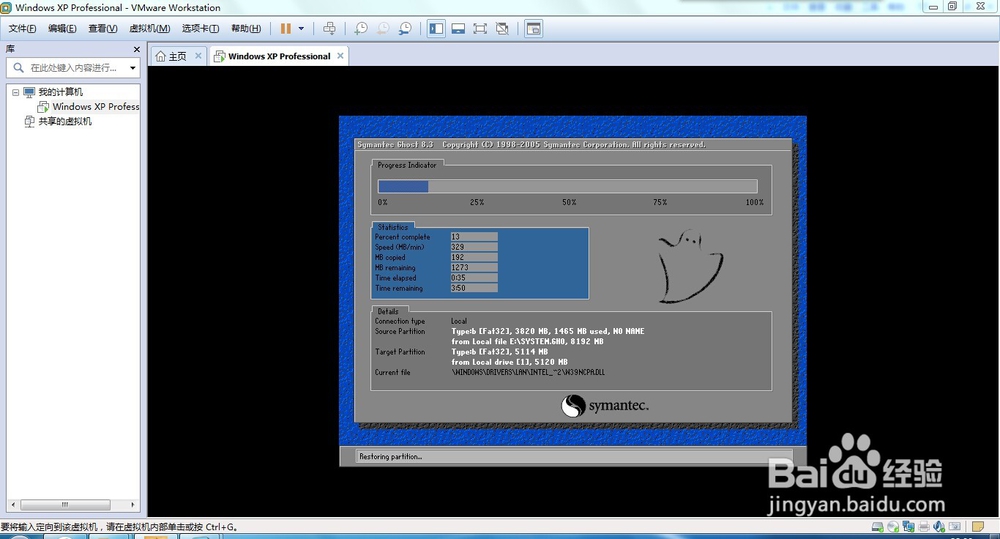Viewport: 1000px width, 539px height.
Task: Click the Speed (MB/min) value 329
Action: click(474, 247)
